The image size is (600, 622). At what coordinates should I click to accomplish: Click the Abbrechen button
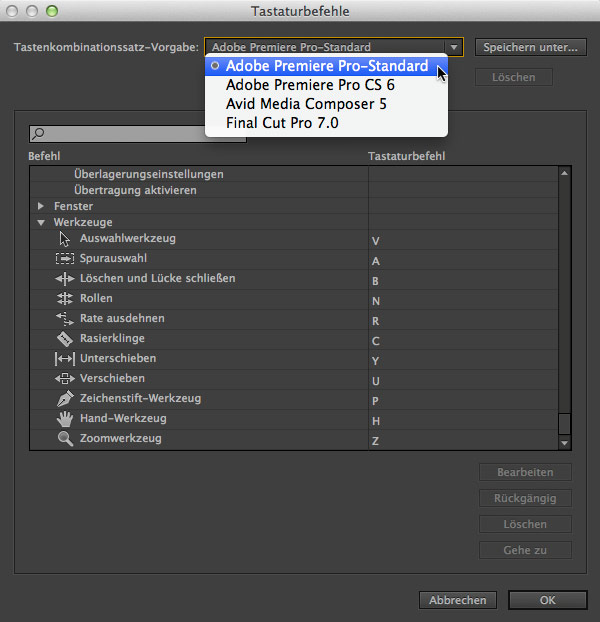tap(458, 600)
